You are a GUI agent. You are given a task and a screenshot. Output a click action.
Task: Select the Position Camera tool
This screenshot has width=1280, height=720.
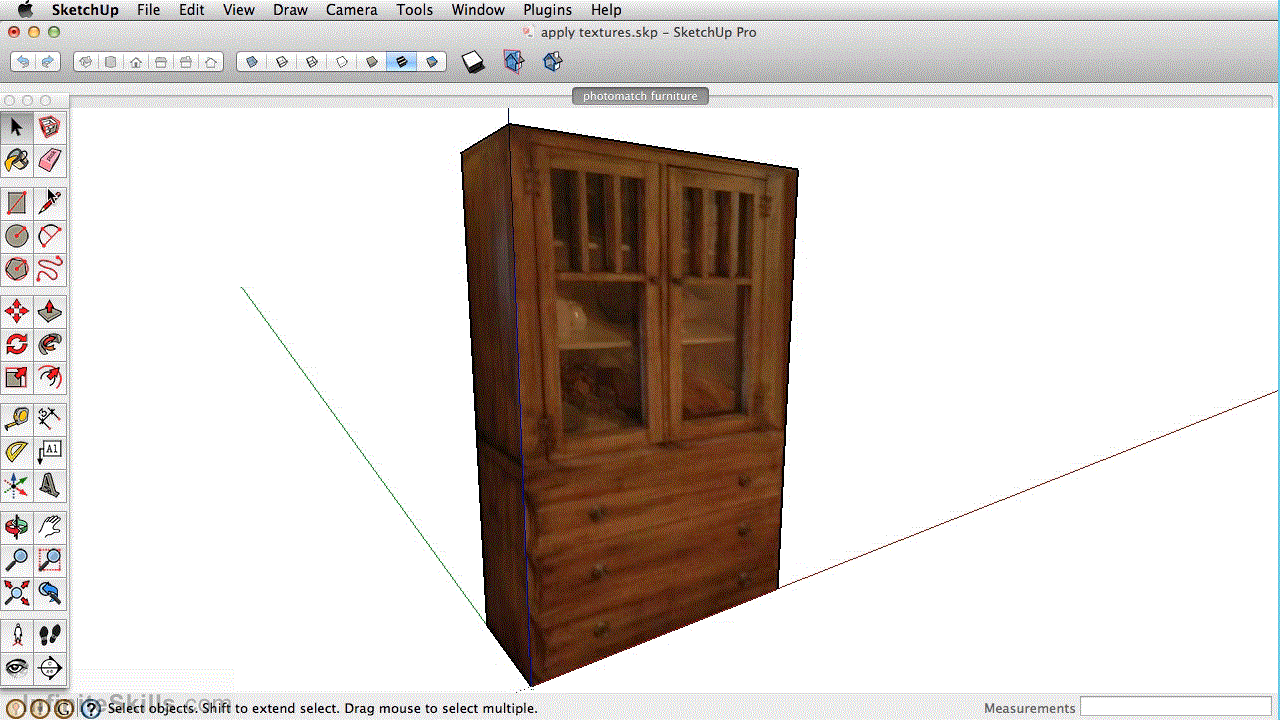click(x=17, y=635)
